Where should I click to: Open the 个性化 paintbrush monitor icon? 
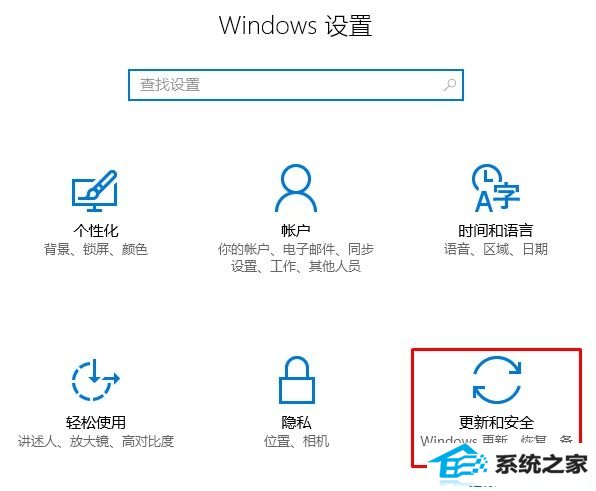(95, 191)
